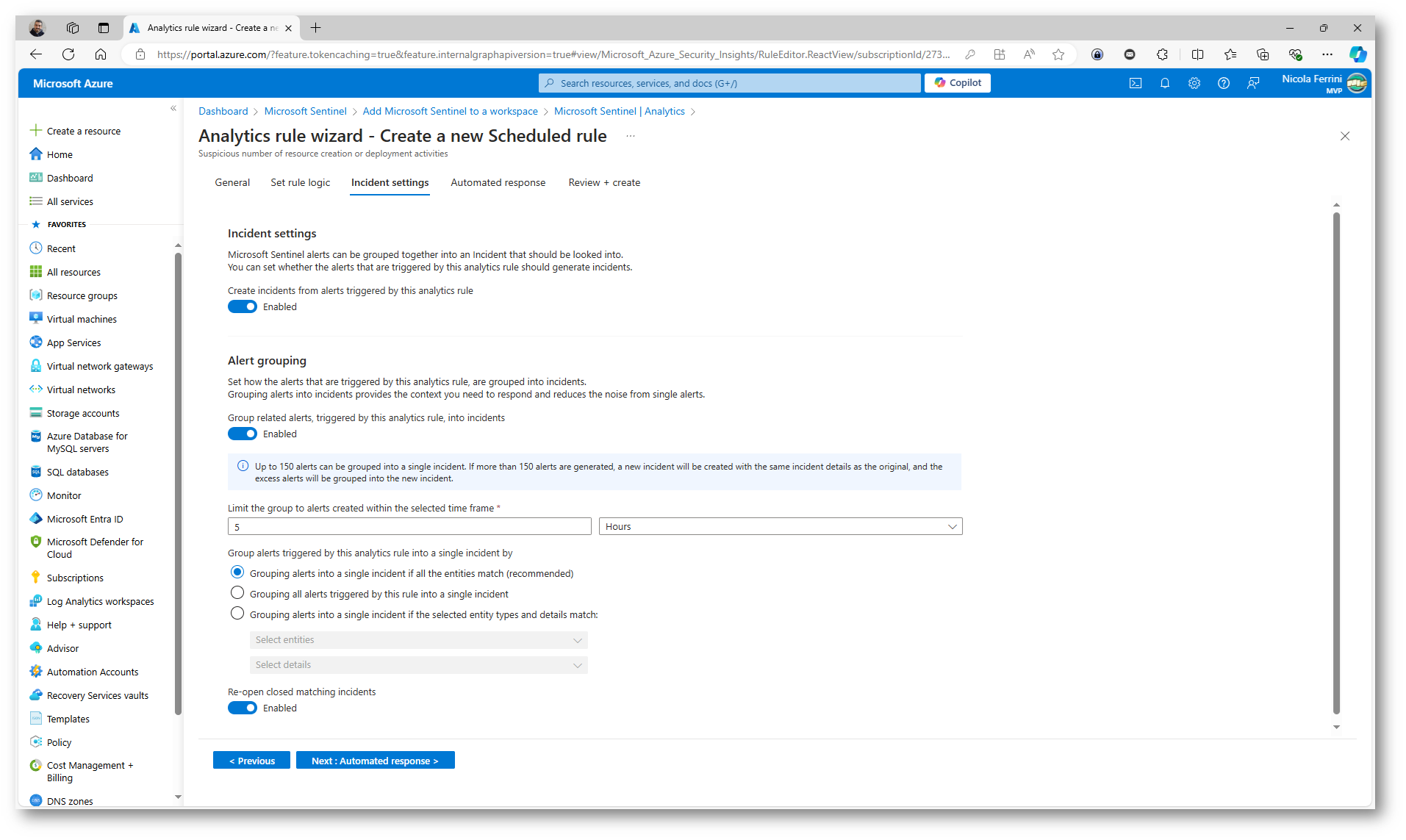Open Add Microsoft Sentinel to a workspace breadcrumb
Screen dimensions: 1406x840
[450, 111]
